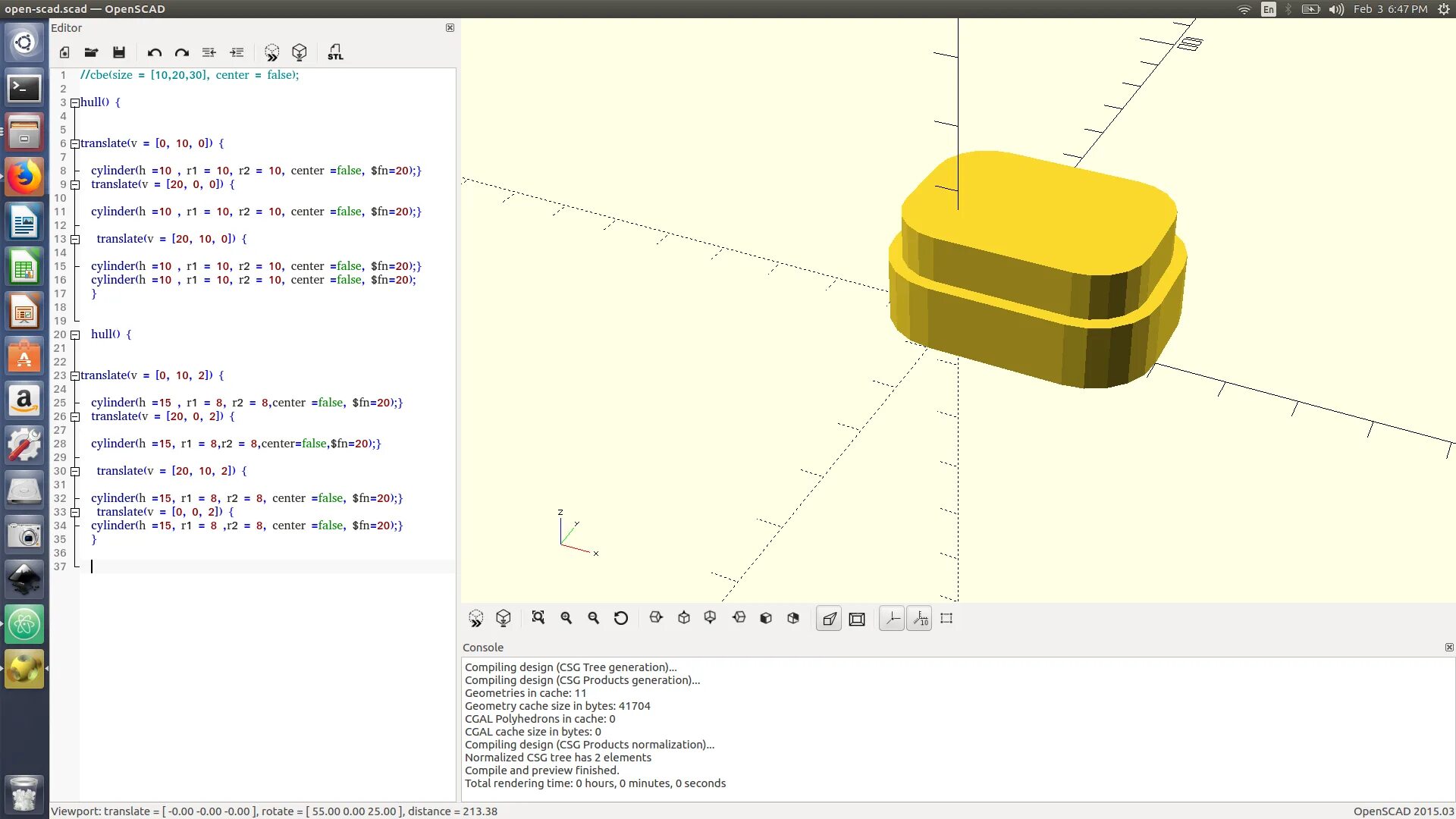
Task: Collapse the hull() block at line 3
Action: 75,102
